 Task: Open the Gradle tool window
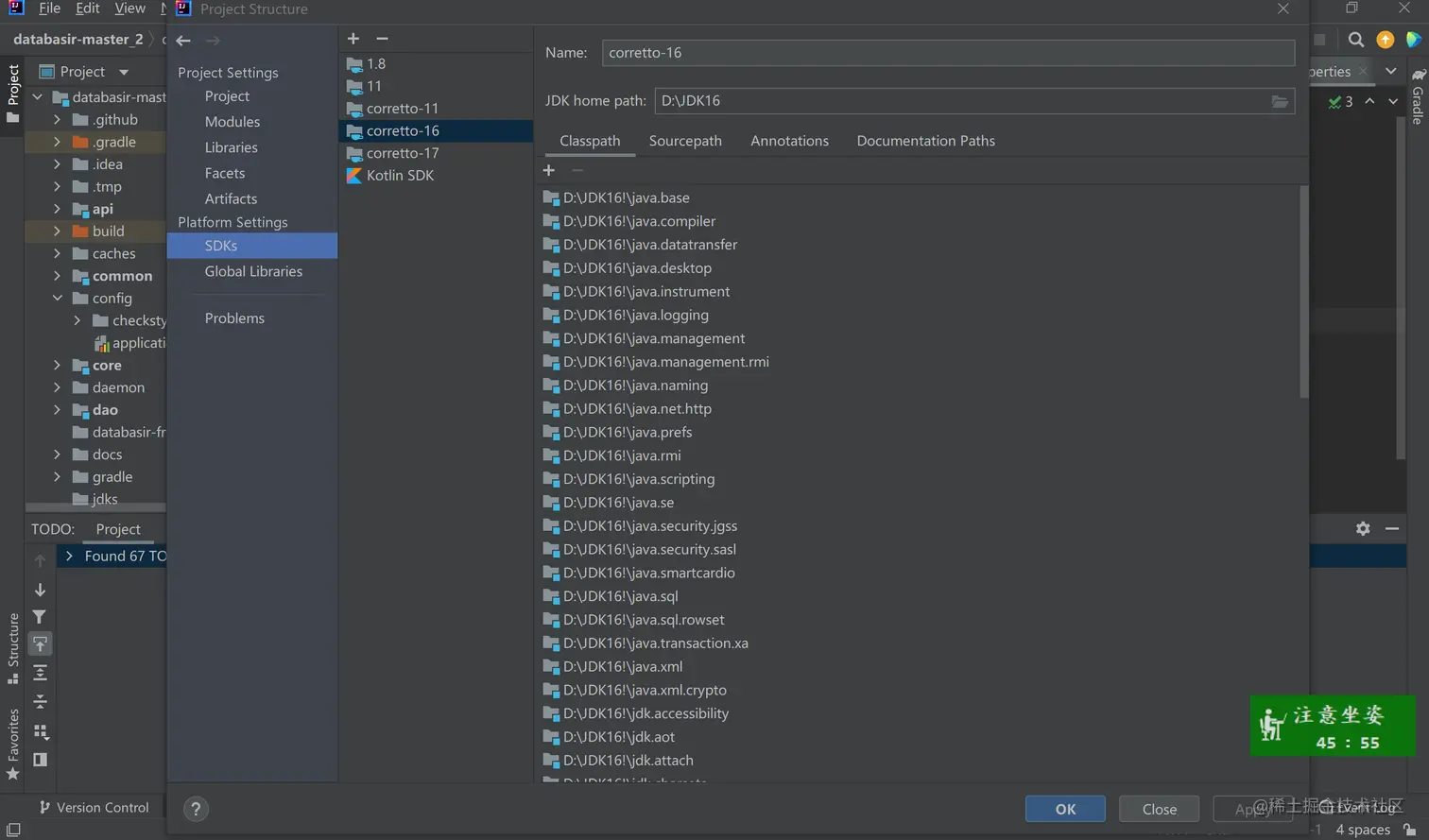(x=1418, y=95)
